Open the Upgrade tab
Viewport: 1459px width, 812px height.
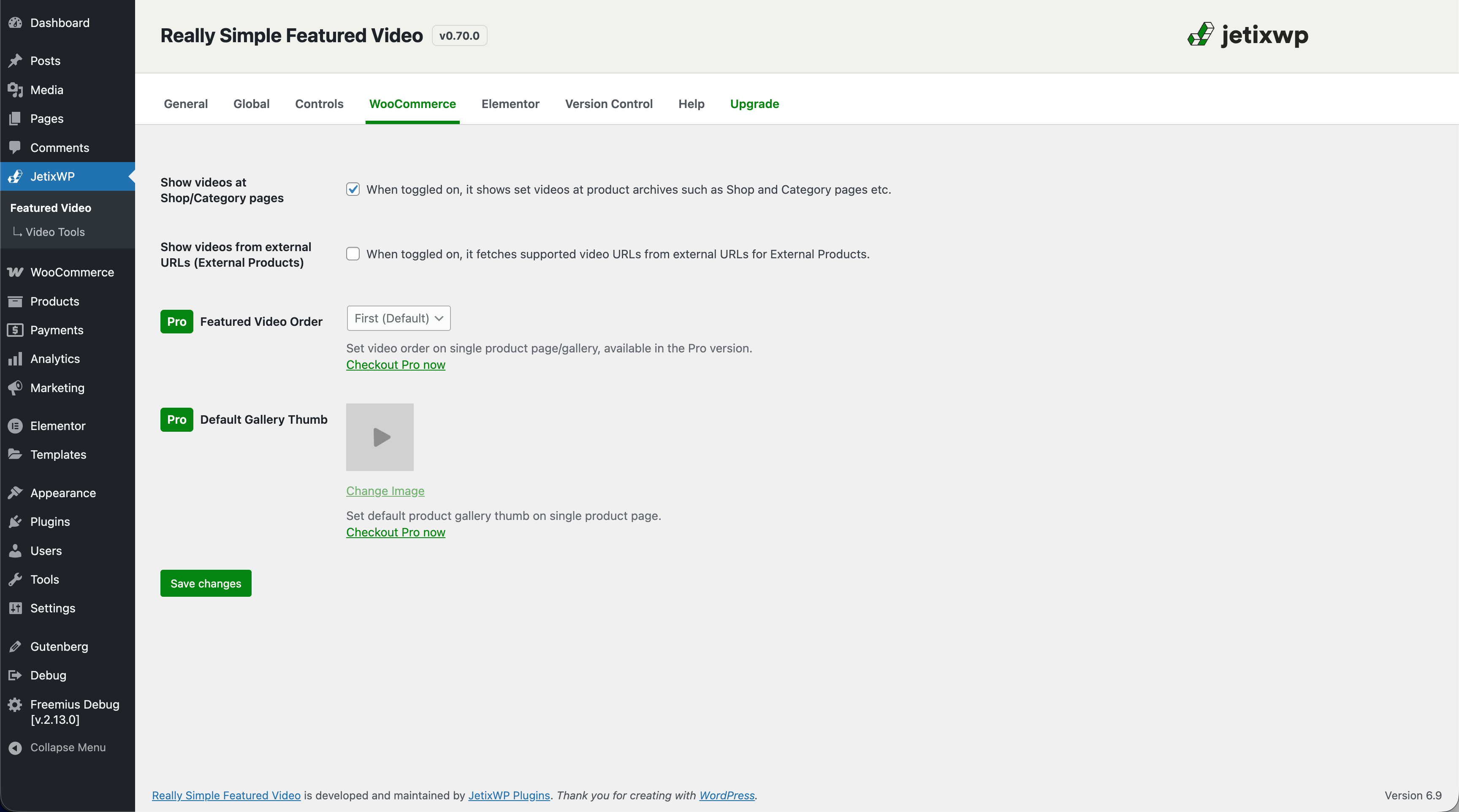[x=754, y=104]
